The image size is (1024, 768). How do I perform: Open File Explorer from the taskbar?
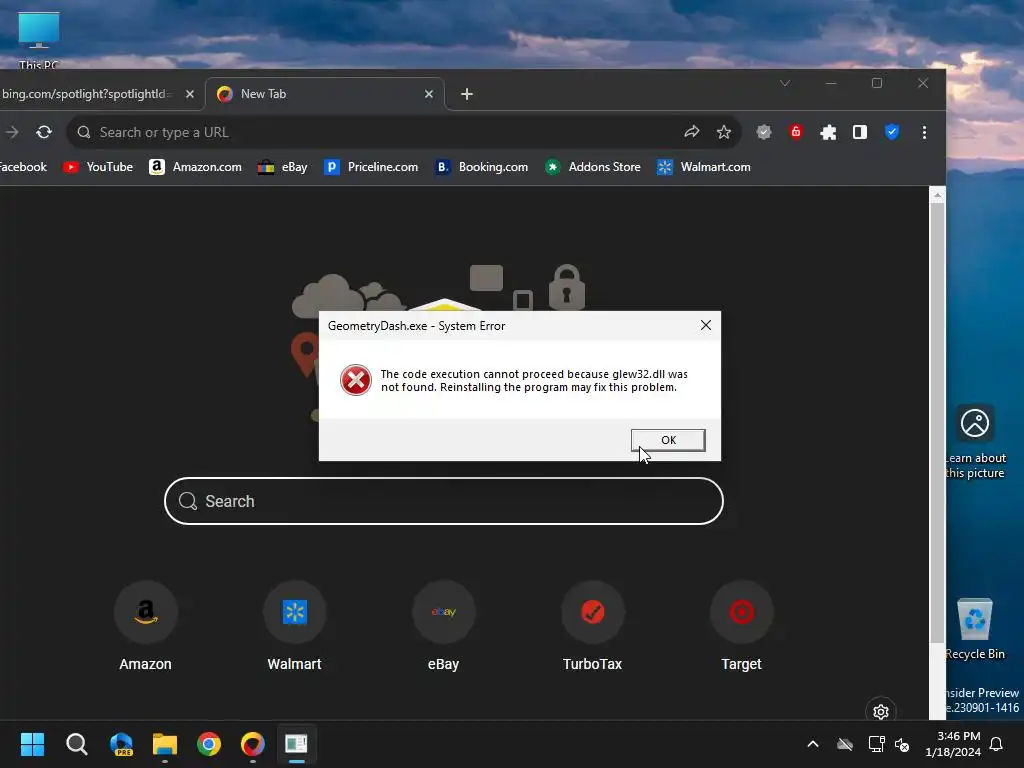point(165,744)
